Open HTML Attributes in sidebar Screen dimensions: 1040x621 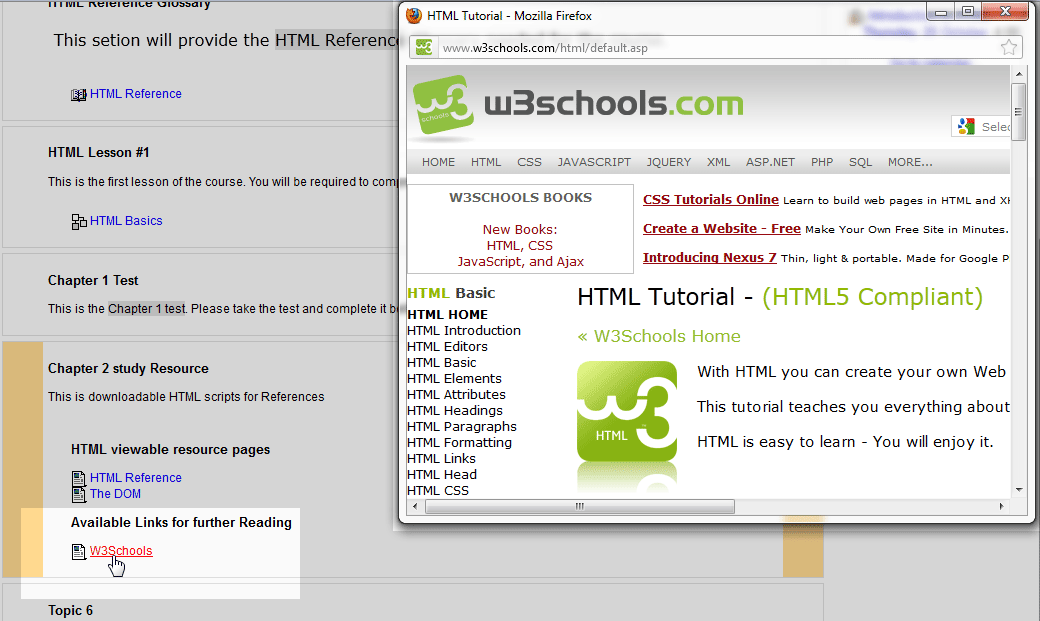pos(456,394)
